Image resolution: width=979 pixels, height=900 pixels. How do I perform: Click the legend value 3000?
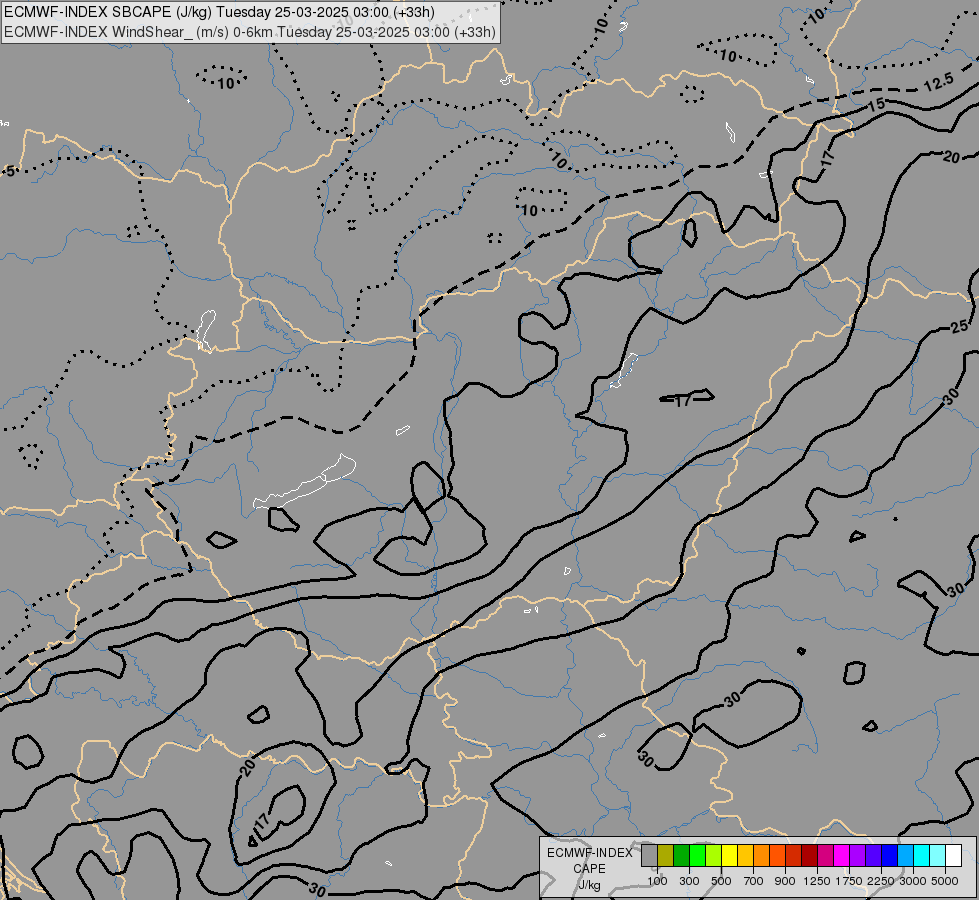click(x=913, y=881)
